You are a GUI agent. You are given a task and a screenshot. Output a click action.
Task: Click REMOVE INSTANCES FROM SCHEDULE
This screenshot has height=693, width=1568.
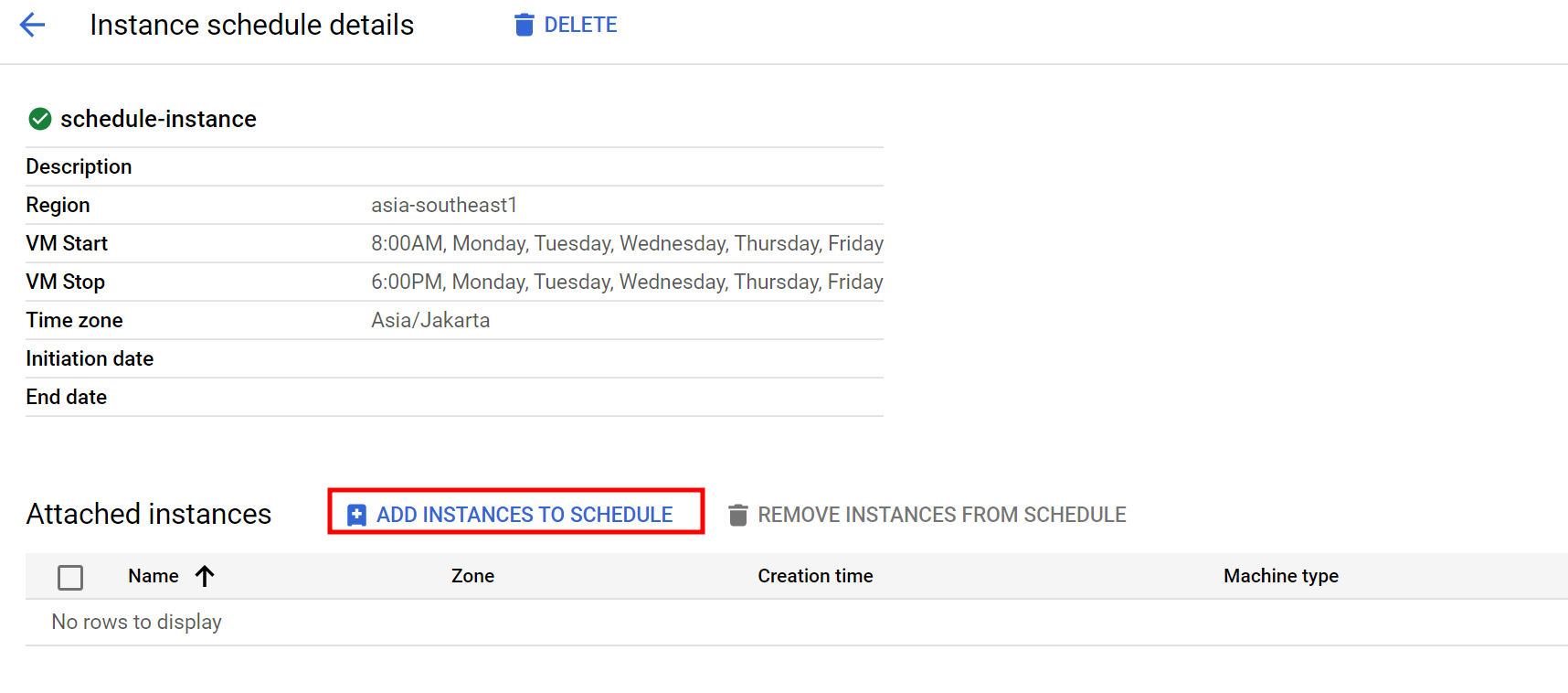941,515
